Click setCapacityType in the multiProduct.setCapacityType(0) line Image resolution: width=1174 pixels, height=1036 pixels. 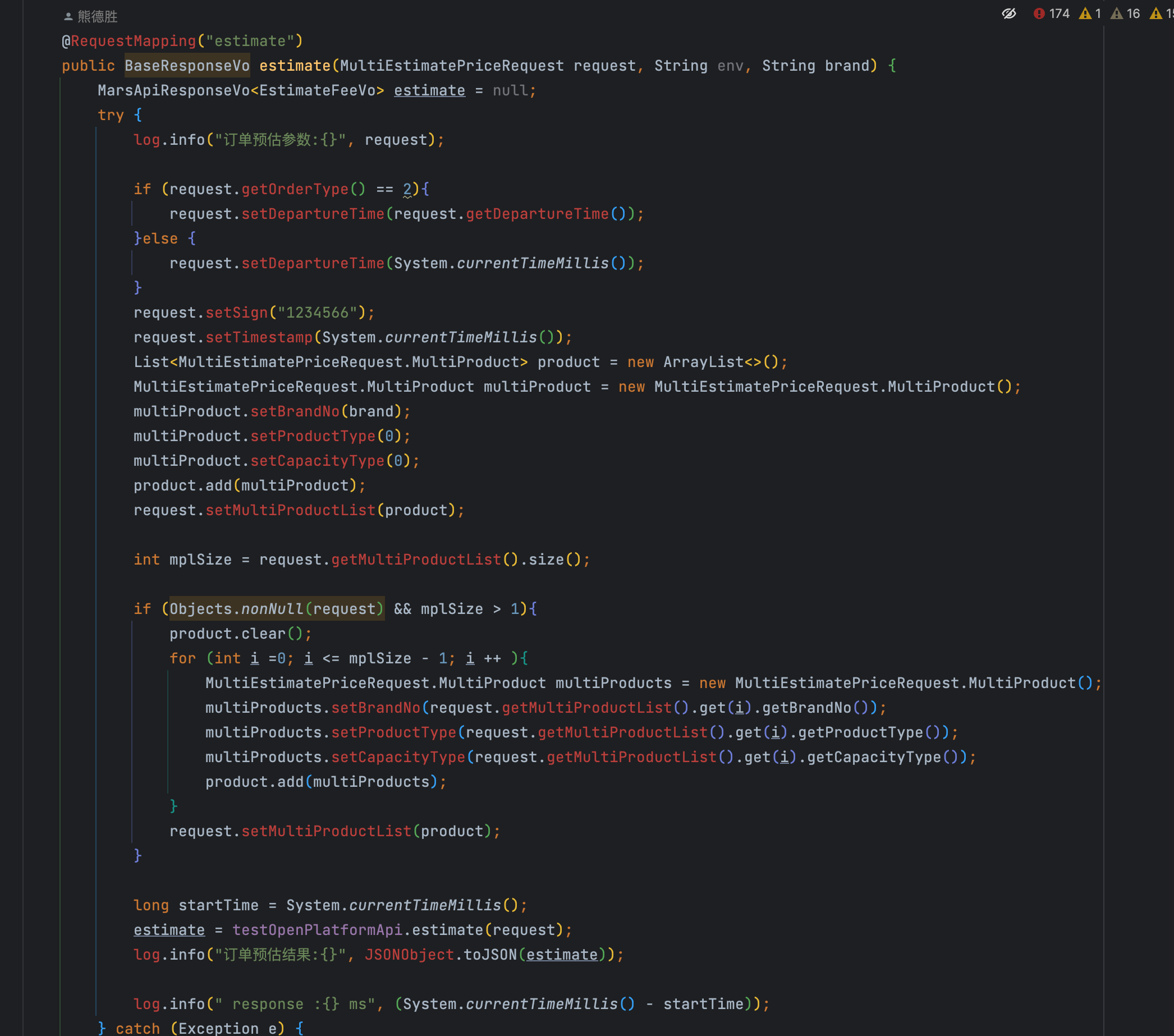(317, 461)
